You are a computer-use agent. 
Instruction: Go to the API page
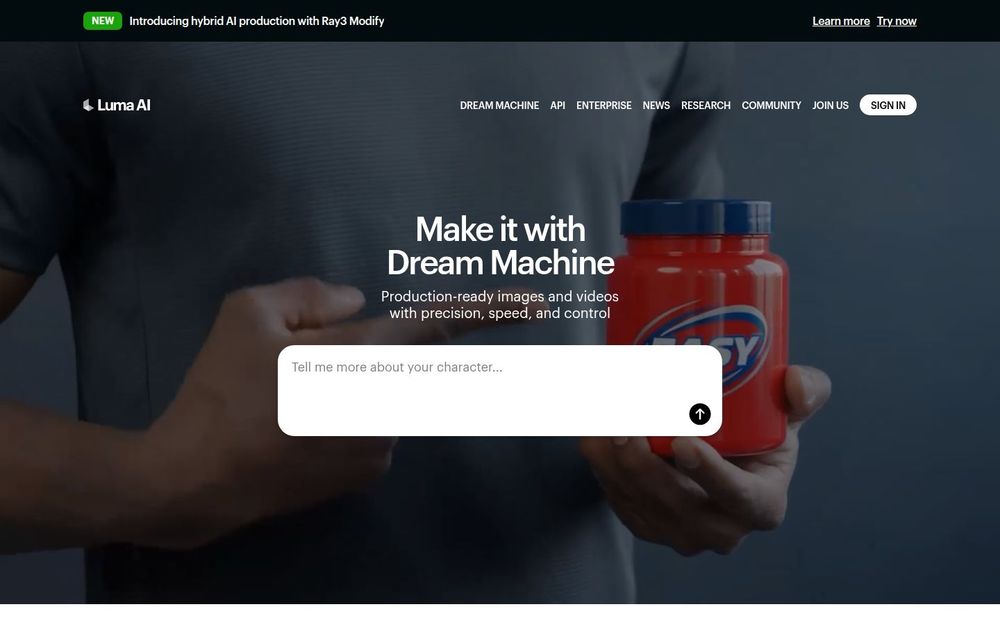coord(557,105)
